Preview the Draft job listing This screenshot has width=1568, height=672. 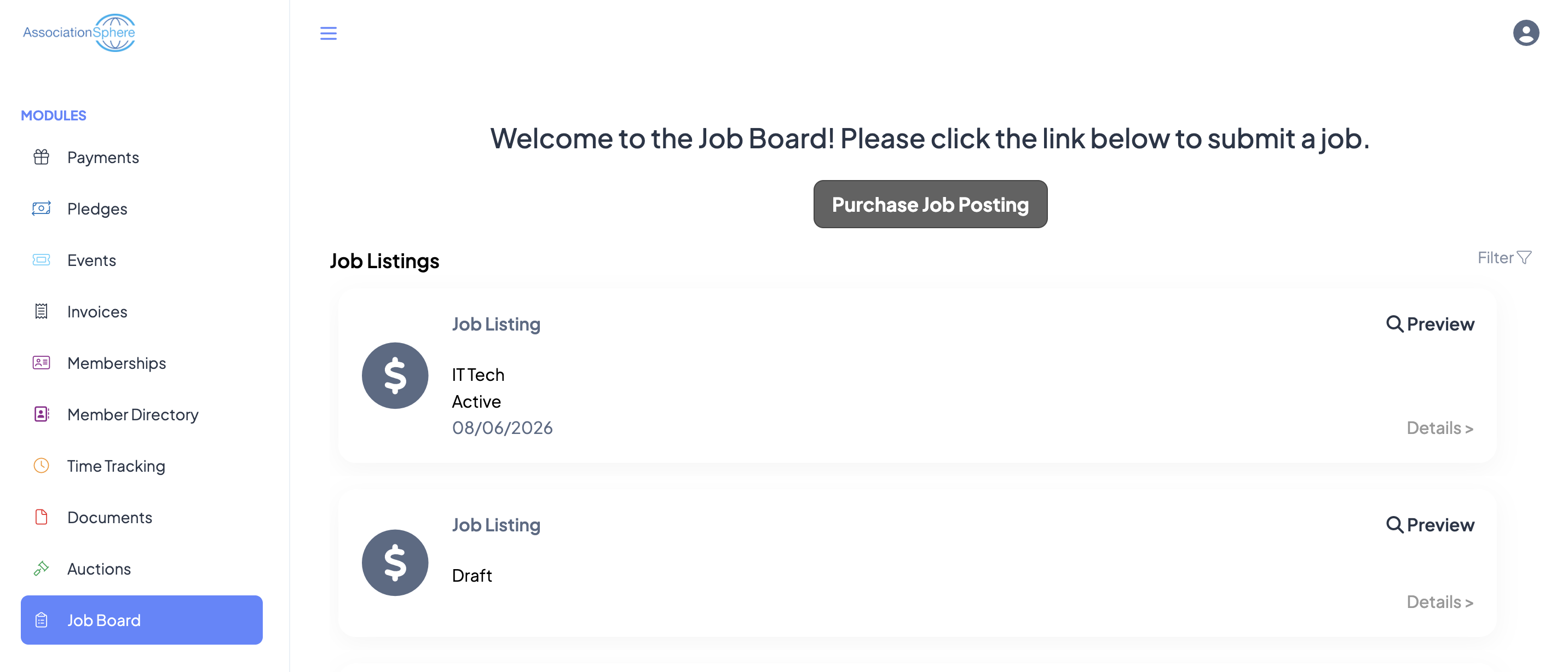tap(1430, 524)
